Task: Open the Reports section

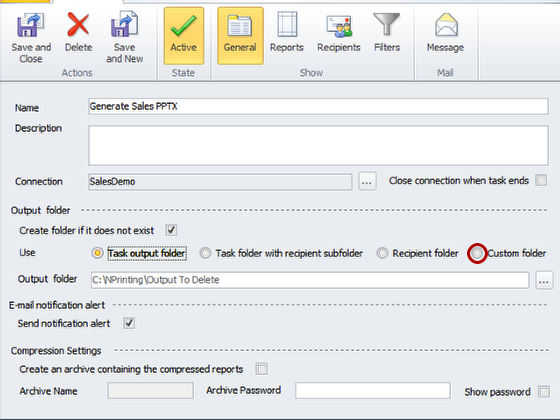Action: 286,33
